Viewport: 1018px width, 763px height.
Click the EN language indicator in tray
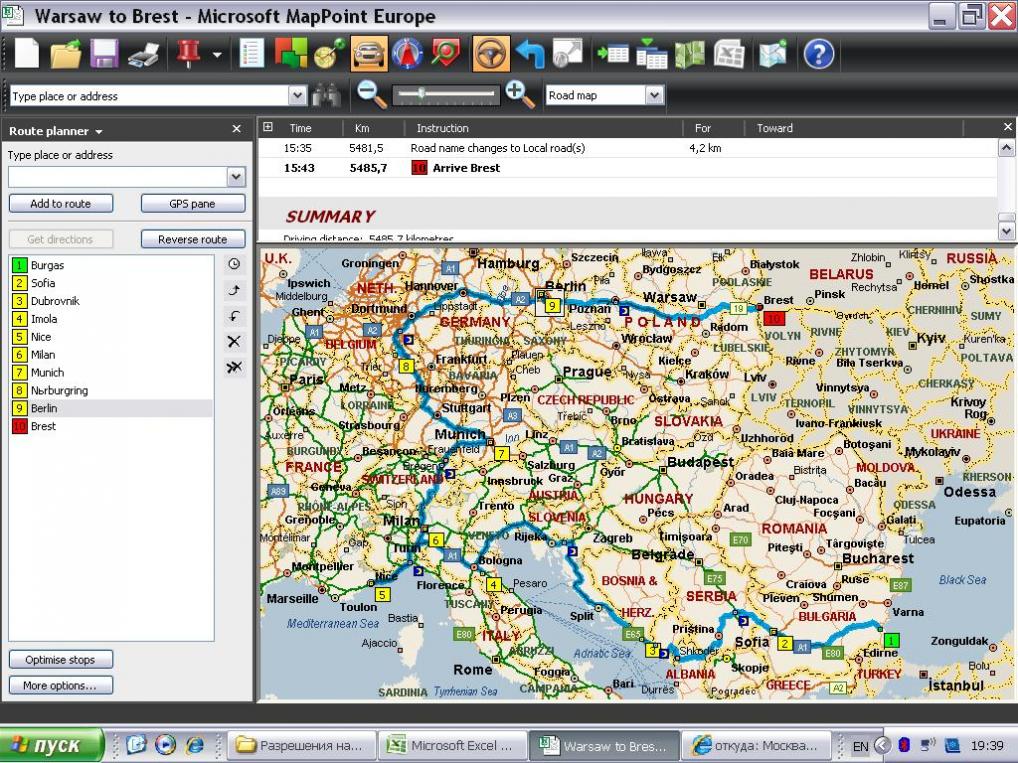click(860, 746)
